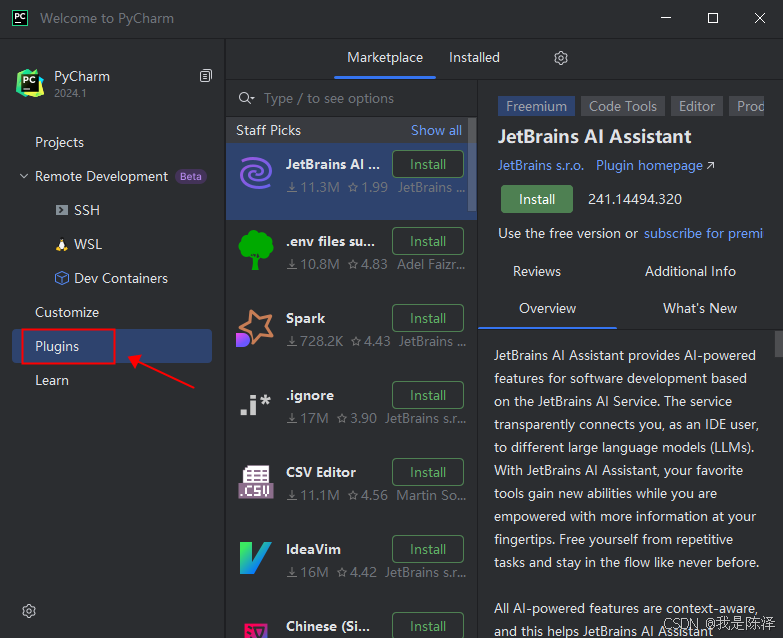This screenshot has width=783, height=638.
Task: Install the Spark plugin
Action: tap(428, 318)
